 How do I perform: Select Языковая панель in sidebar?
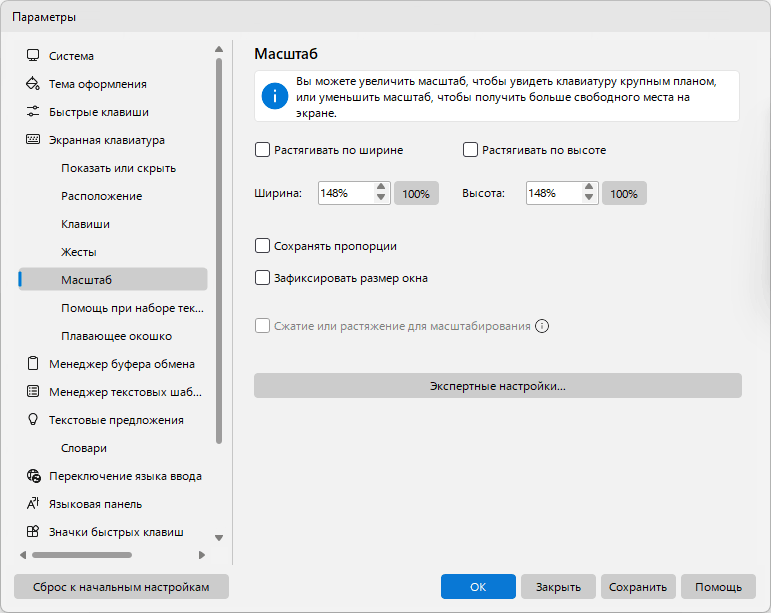pos(113,504)
